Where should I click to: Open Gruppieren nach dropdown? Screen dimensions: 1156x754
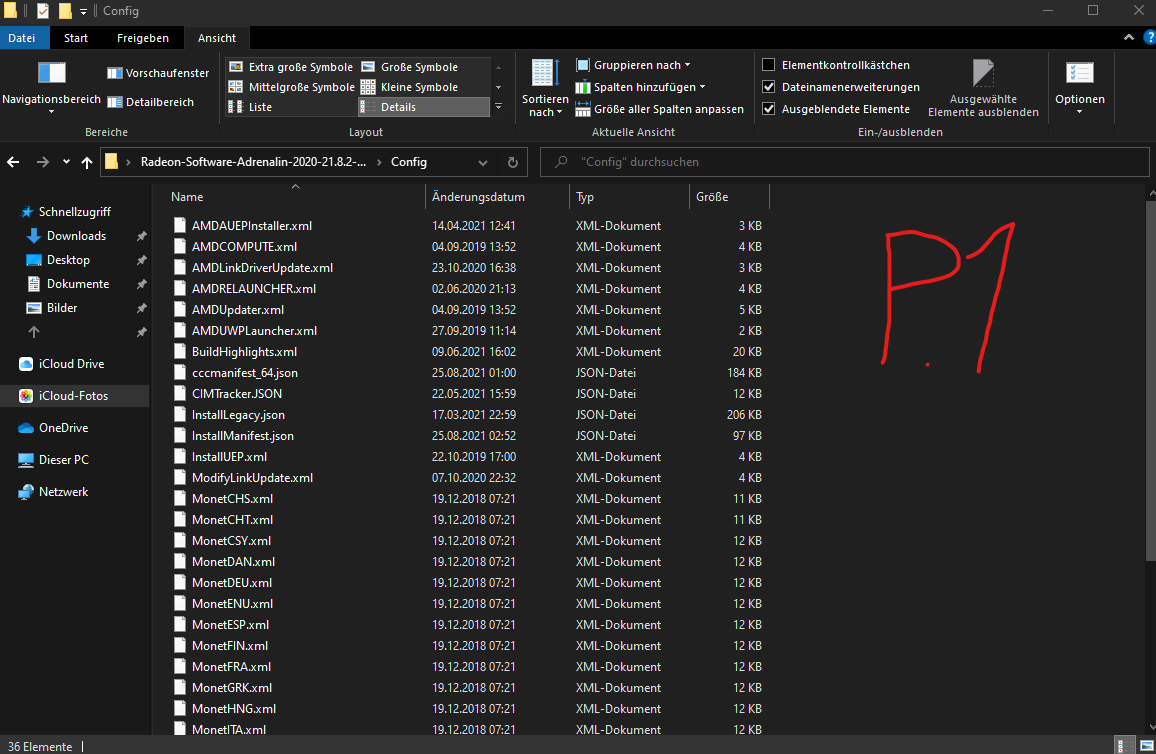[633, 65]
